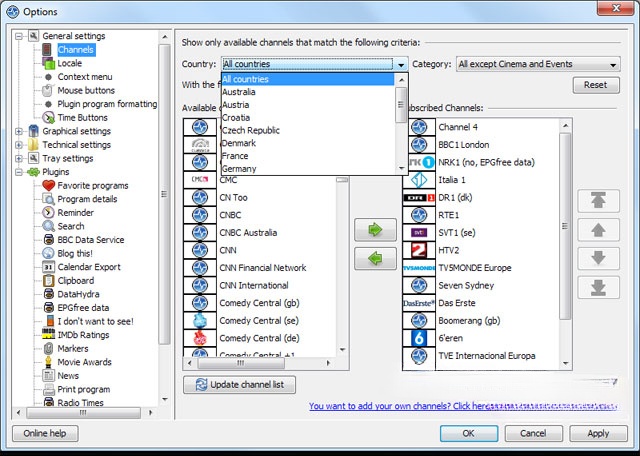Click the Calendar Export icon
Viewport: 640px width, 456px height.
point(48,267)
